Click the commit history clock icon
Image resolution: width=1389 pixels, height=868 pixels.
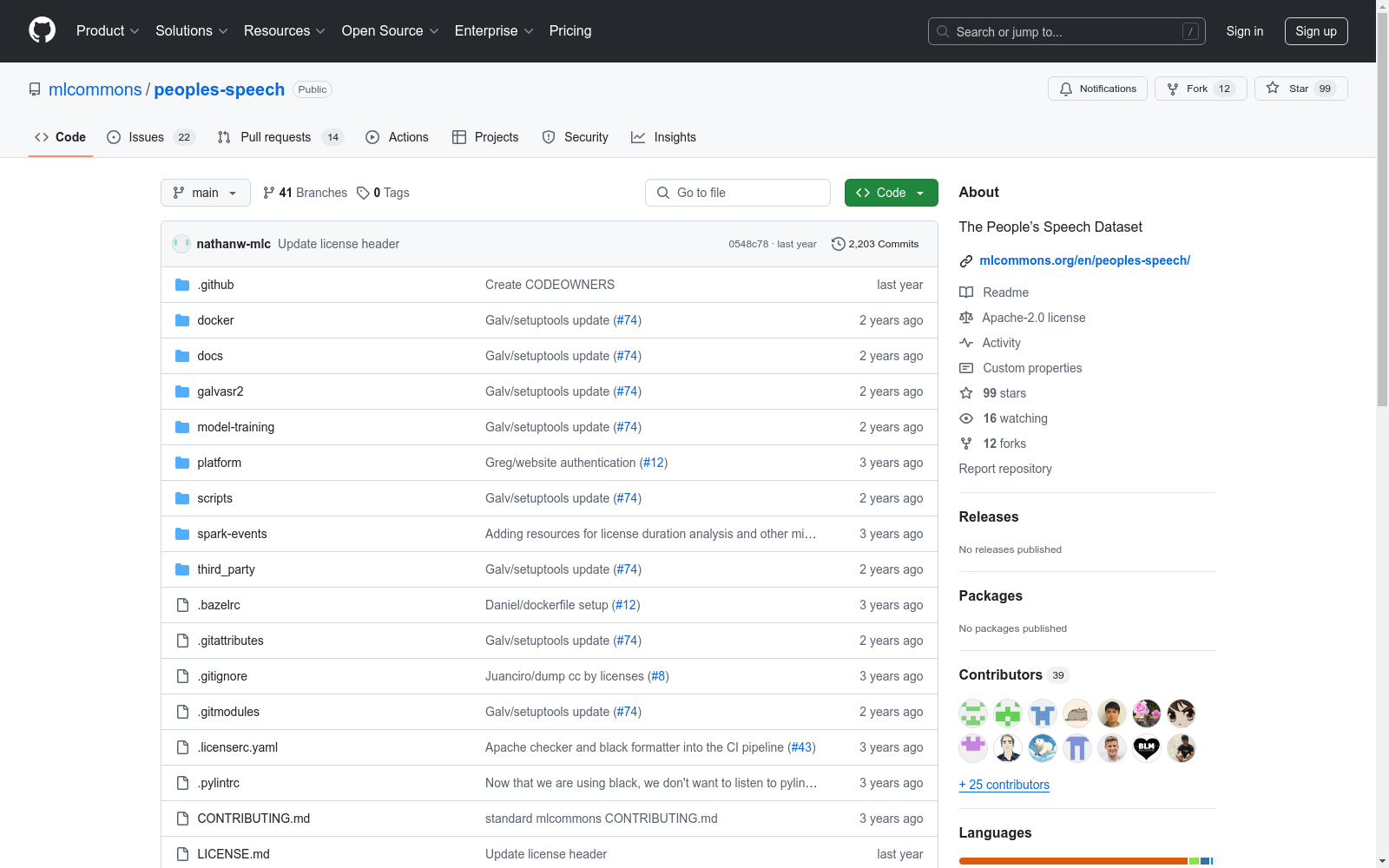point(838,244)
